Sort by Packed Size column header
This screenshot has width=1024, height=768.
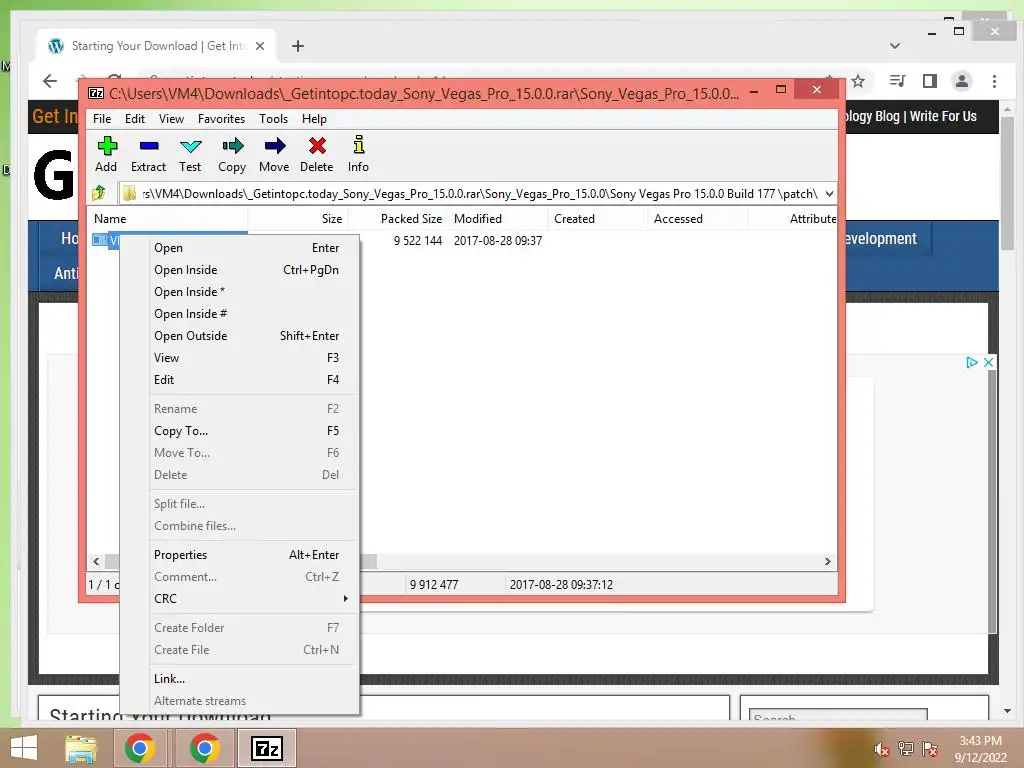click(398, 219)
